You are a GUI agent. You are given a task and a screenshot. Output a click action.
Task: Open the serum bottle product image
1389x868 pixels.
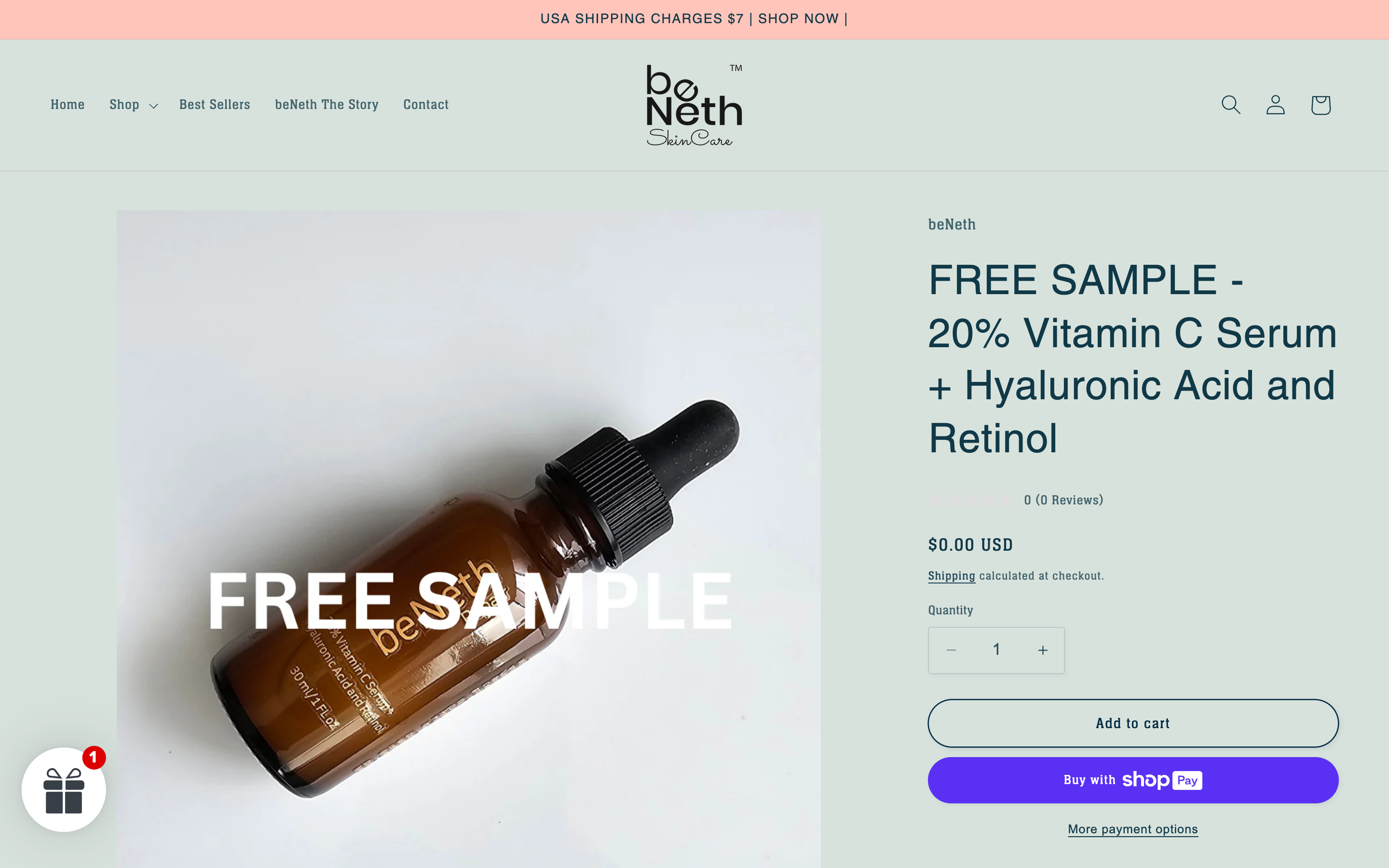click(468, 539)
